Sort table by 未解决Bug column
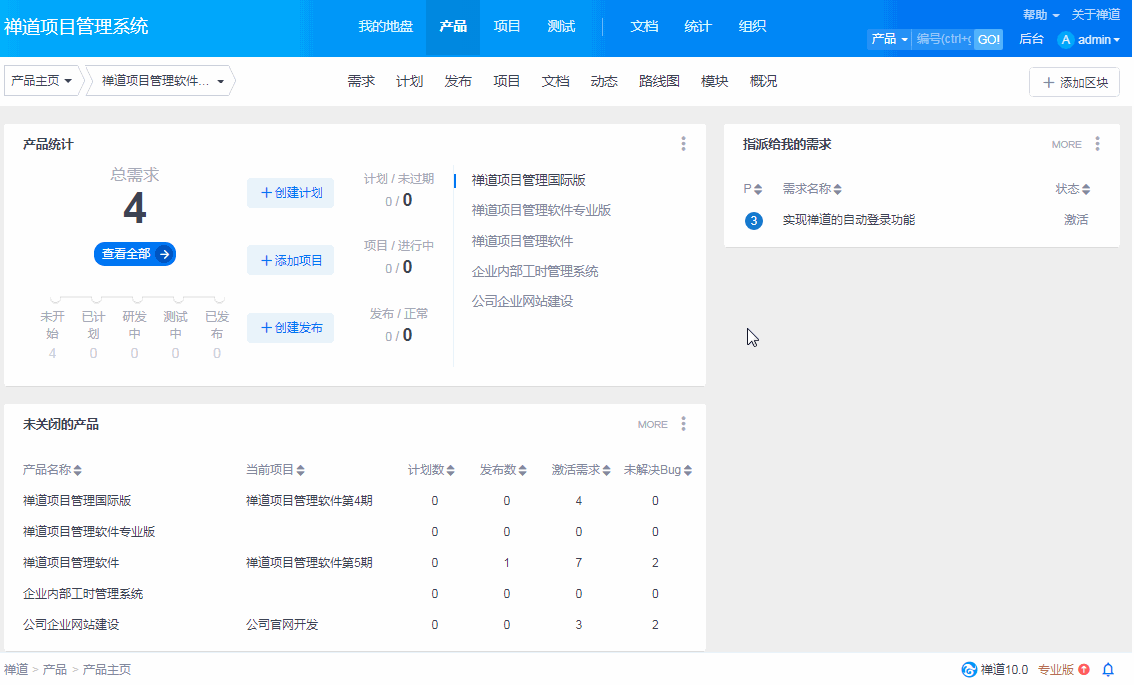Viewport: 1134px width, 685px height. pos(657,470)
